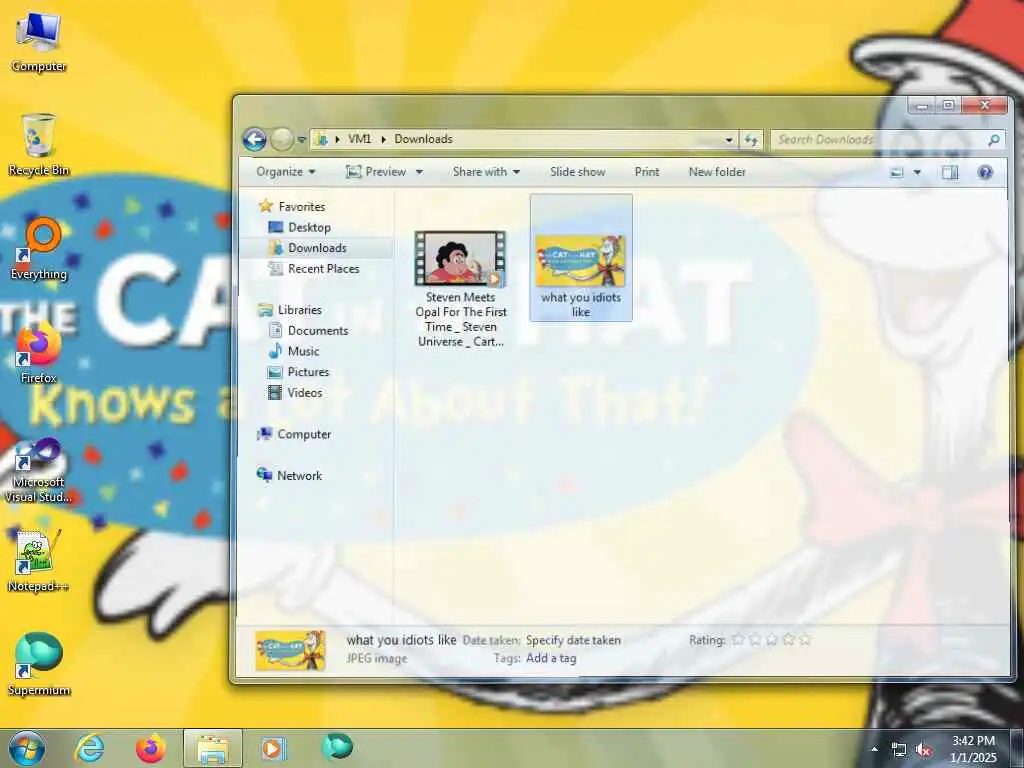Click Windows Explorer taskbar button
Image resolution: width=1024 pixels, height=768 pixels.
pos(212,748)
